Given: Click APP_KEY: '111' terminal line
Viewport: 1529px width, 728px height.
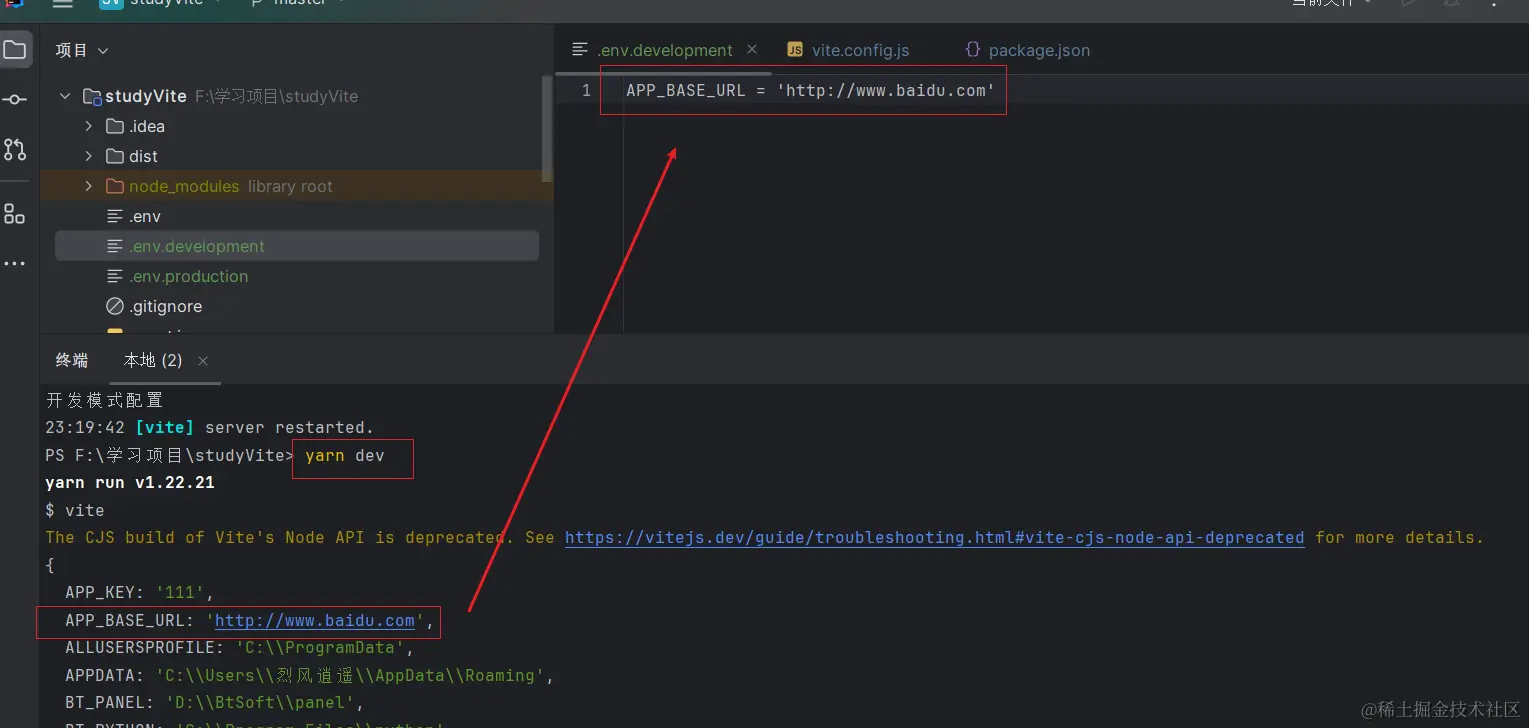Looking at the screenshot, I should click(140, 593).
